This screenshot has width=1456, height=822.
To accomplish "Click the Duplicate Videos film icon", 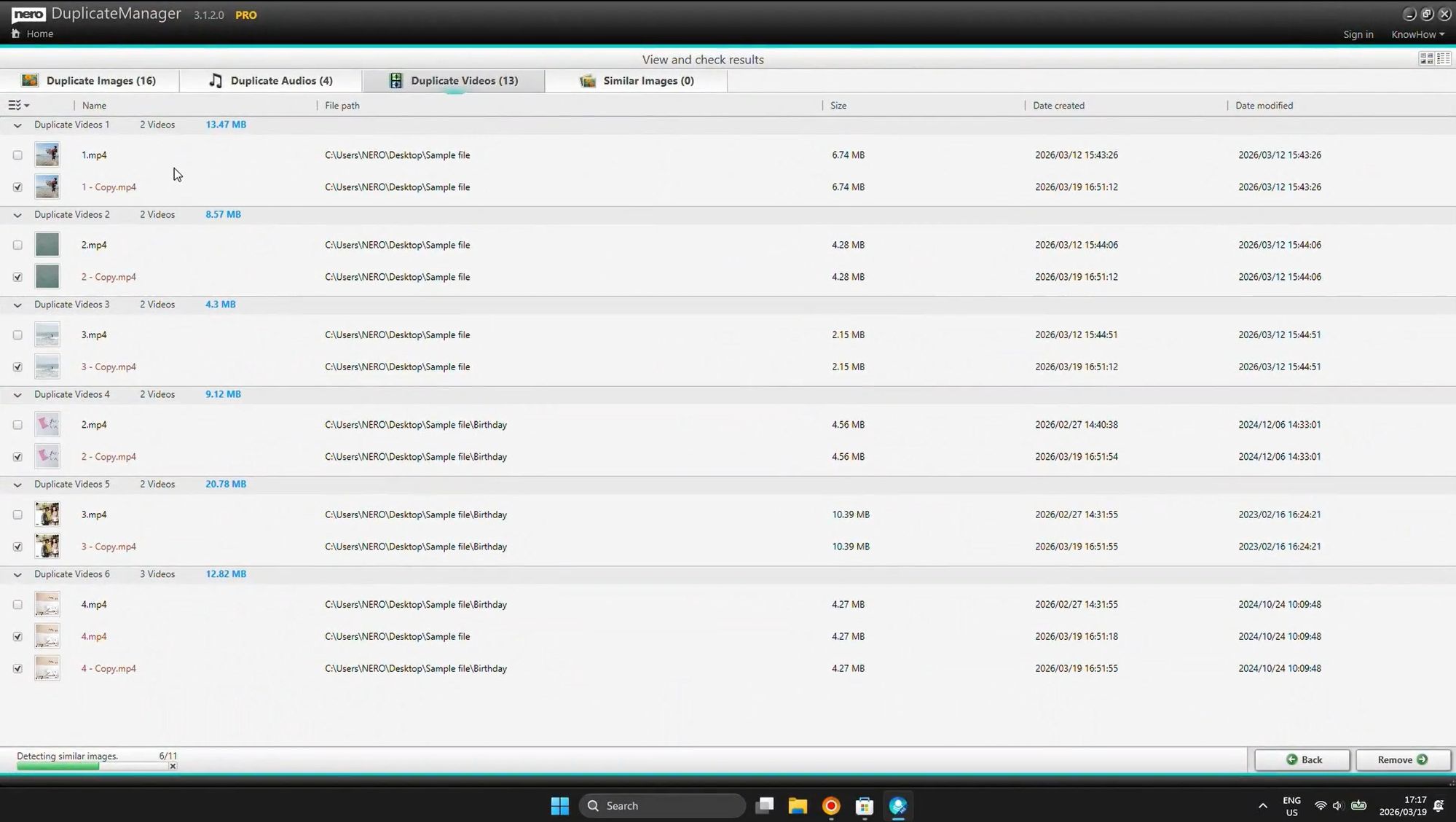I will coord(395,80).
